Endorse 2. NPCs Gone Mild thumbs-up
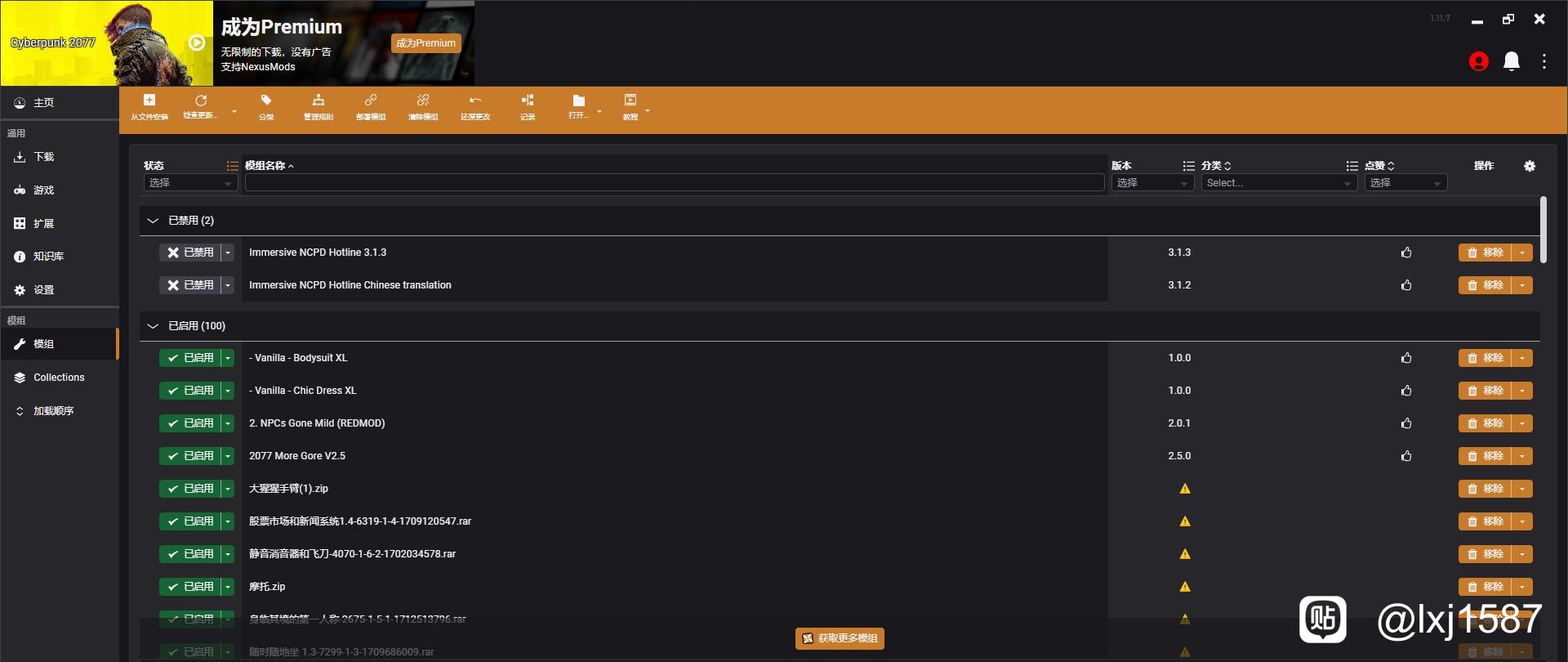The width and height of the screenshot is (1568, 662). (1406, 423)
